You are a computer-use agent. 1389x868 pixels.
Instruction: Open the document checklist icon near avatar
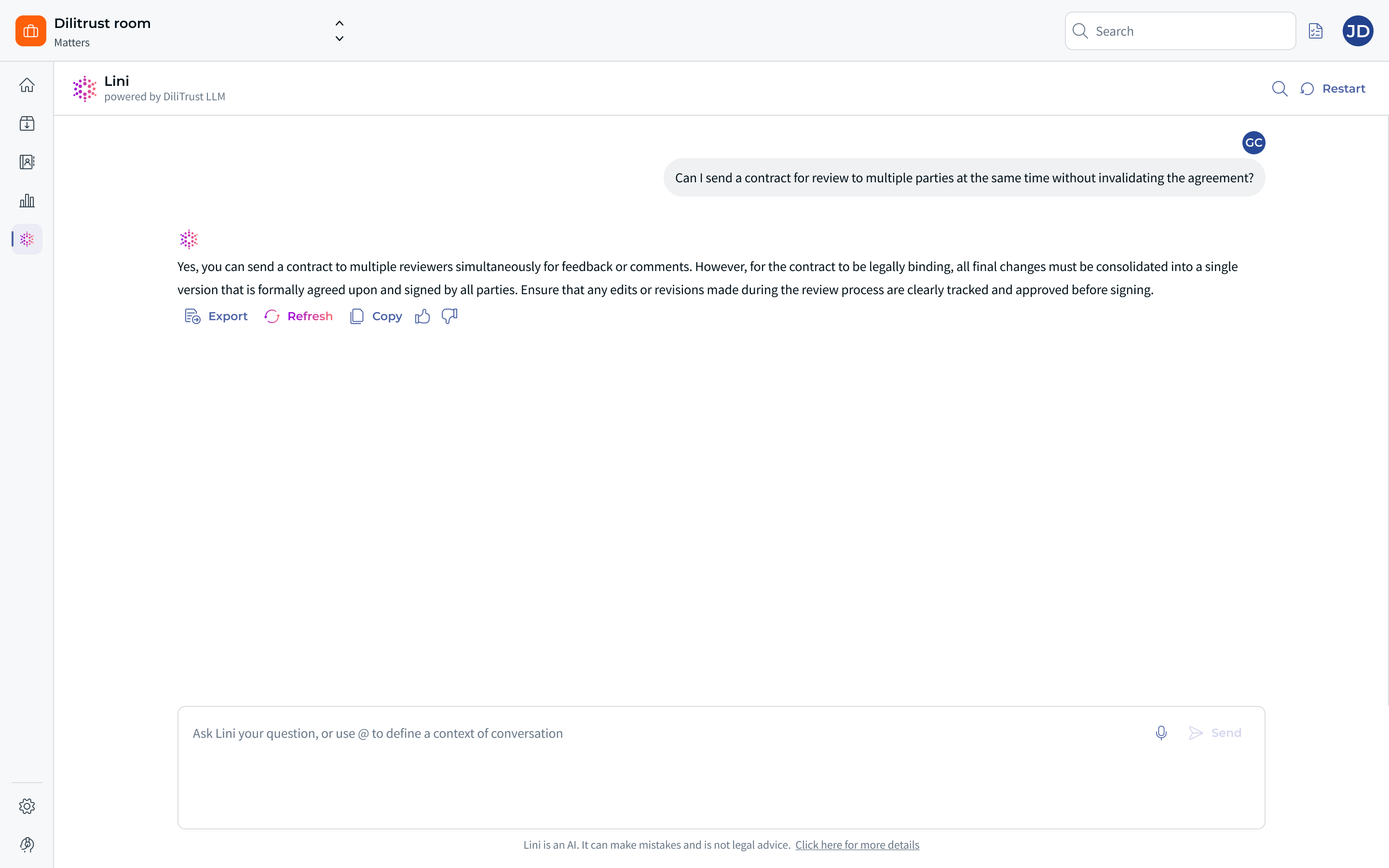click(x=1316, y=31)
